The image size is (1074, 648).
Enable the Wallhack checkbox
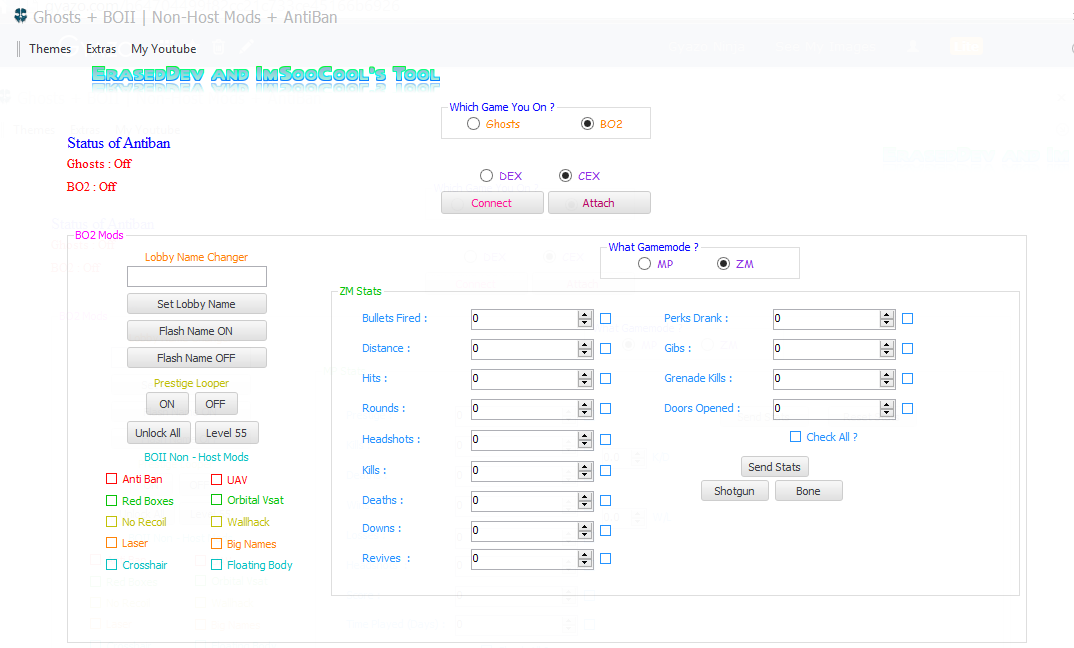216,522
